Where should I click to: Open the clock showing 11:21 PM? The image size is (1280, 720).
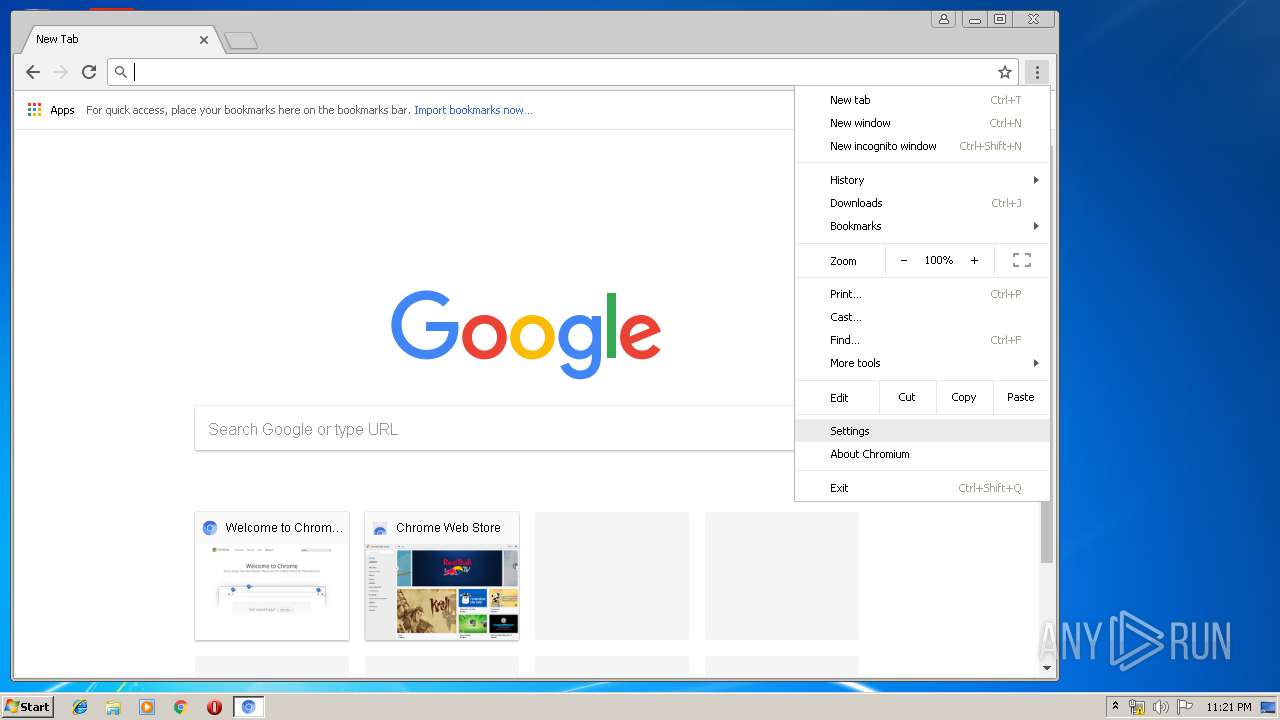point(1229,707)
